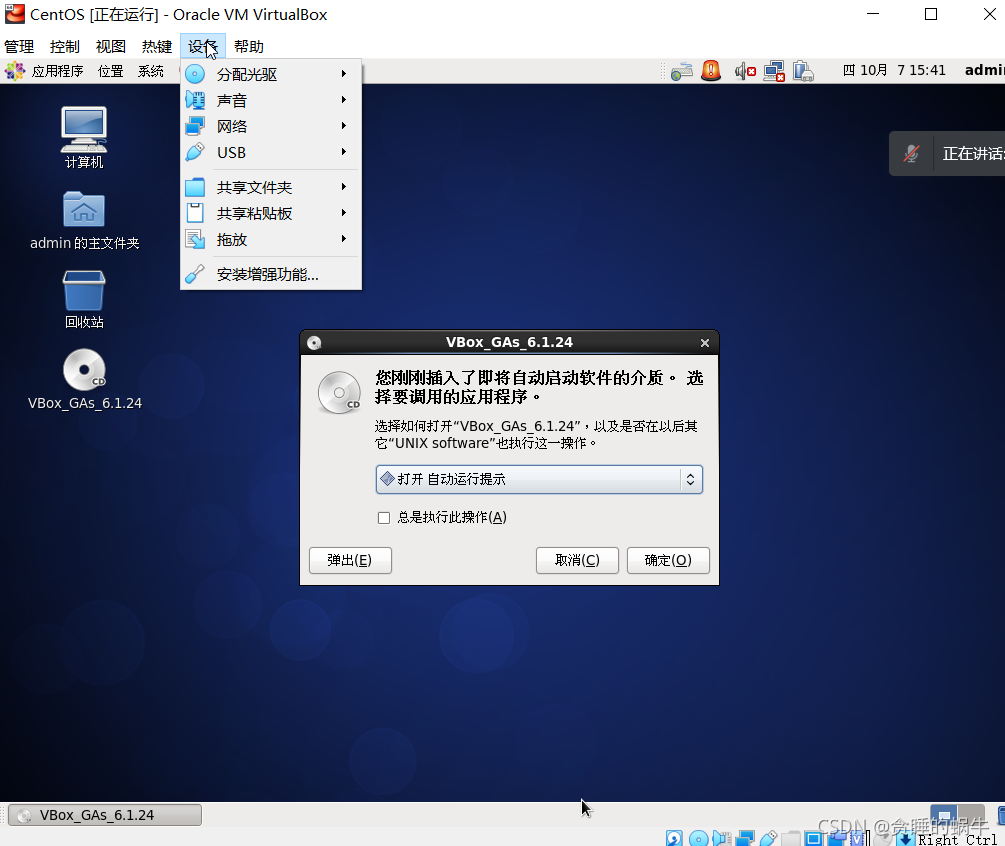
Task: Click the audio status bar icon
Action: point(722,838)
